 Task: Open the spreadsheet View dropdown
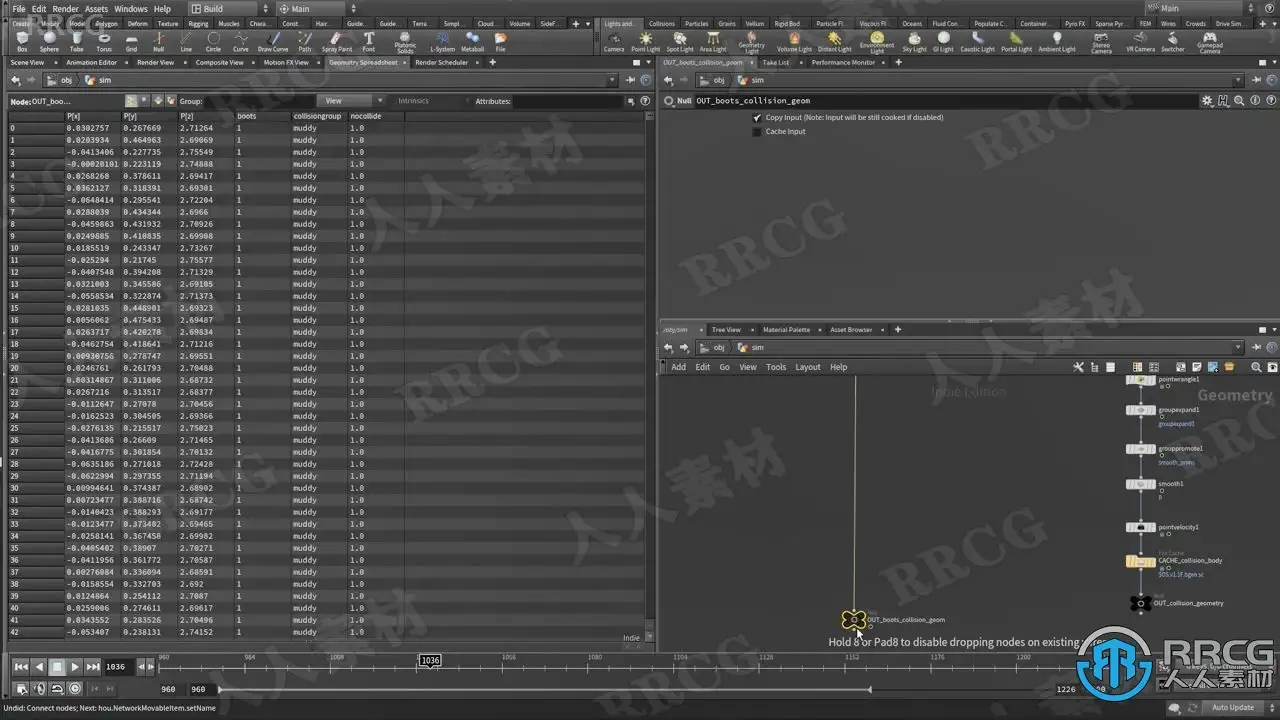pyautogui.click(x=351, y=101)
